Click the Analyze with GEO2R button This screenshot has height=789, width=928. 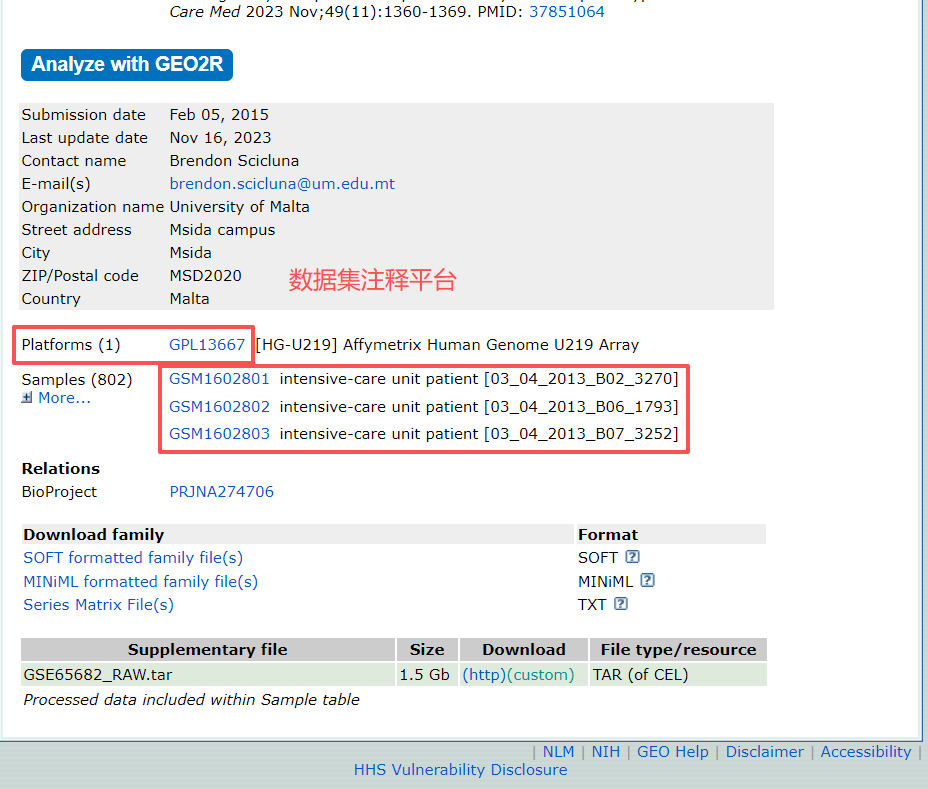127,65
